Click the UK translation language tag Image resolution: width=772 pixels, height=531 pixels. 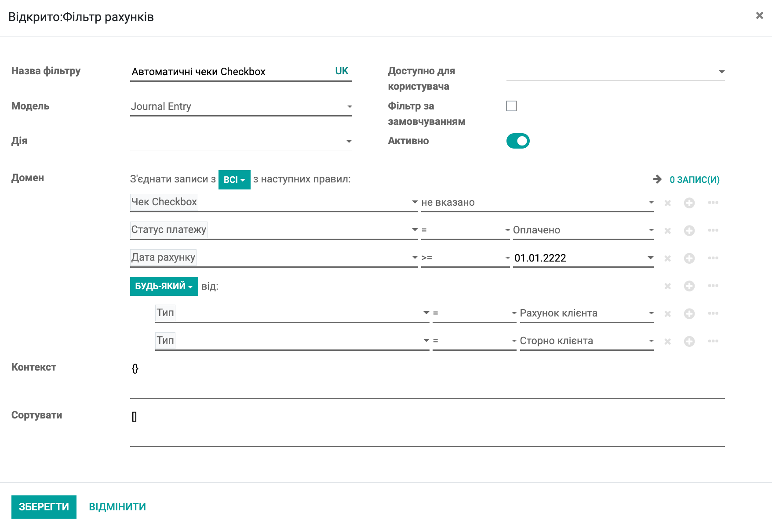pyautogui.click(x=341, y=71)
